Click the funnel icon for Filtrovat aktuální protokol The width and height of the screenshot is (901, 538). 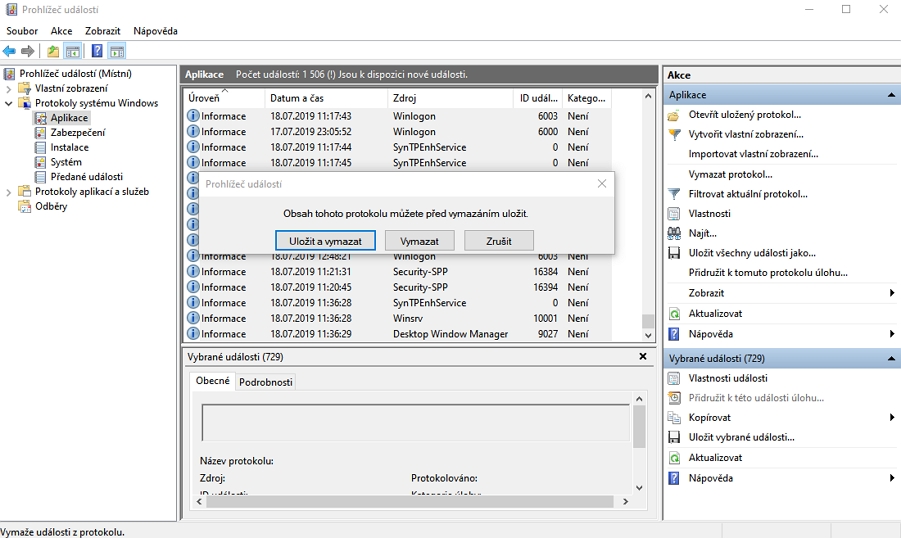click(674, 194)
